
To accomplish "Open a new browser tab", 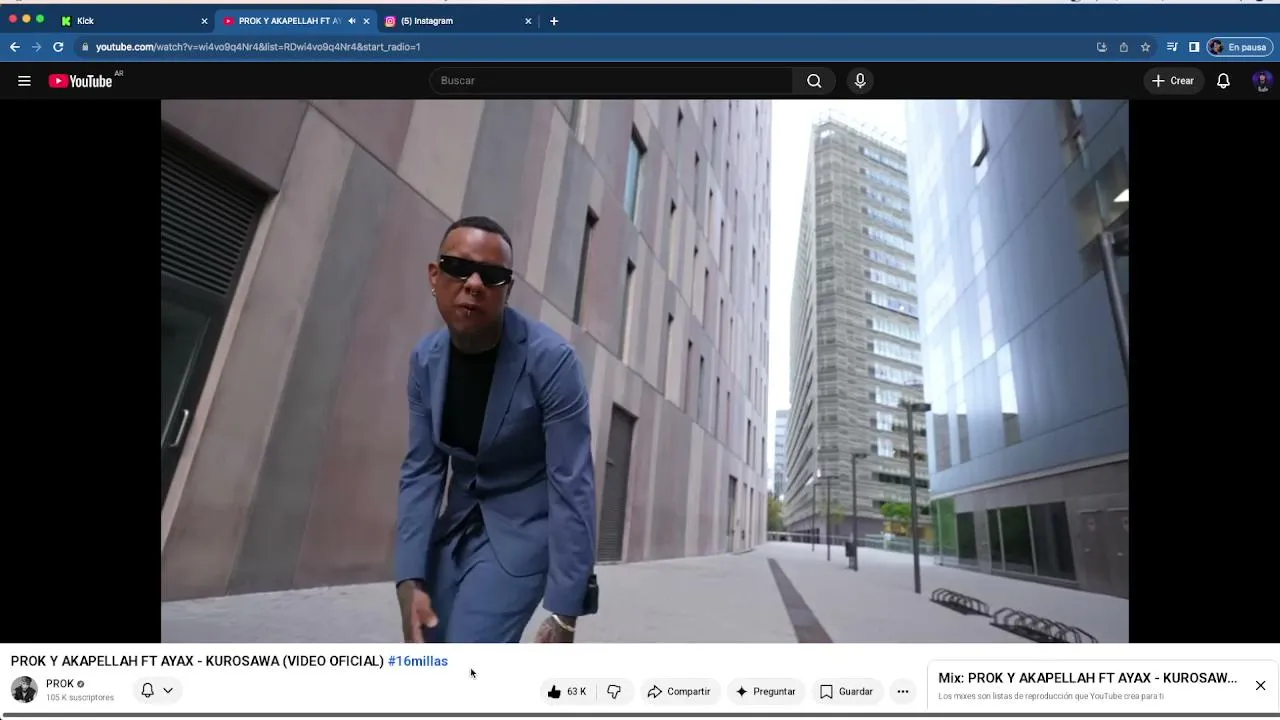I will click(x=554, y=21).
